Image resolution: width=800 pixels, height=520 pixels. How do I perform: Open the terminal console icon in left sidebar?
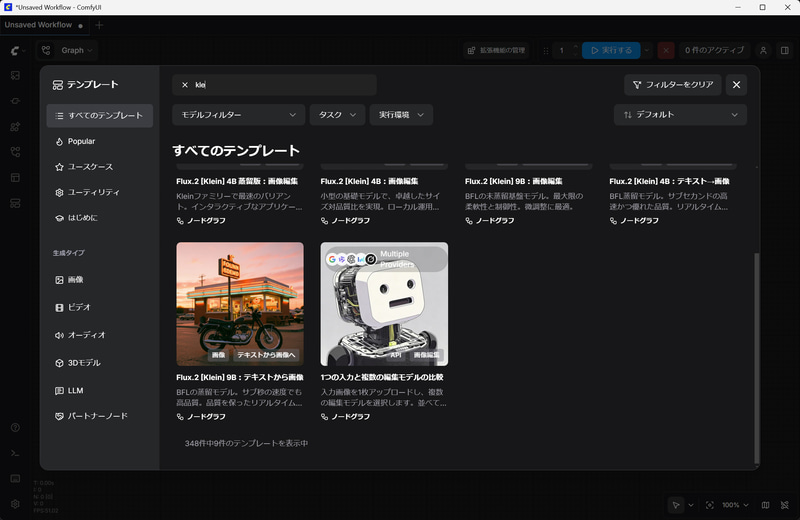(15, 453)
